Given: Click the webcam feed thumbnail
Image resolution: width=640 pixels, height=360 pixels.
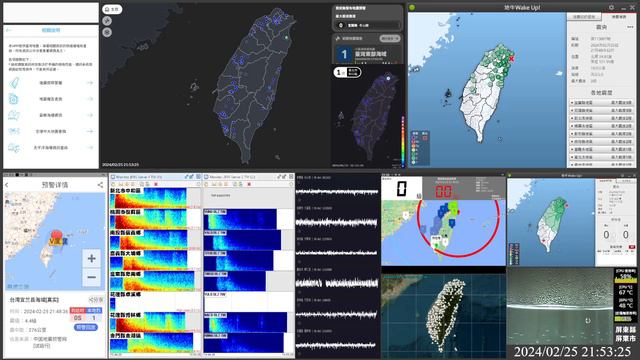Looking at the screenshot, I should coord(560,307).
